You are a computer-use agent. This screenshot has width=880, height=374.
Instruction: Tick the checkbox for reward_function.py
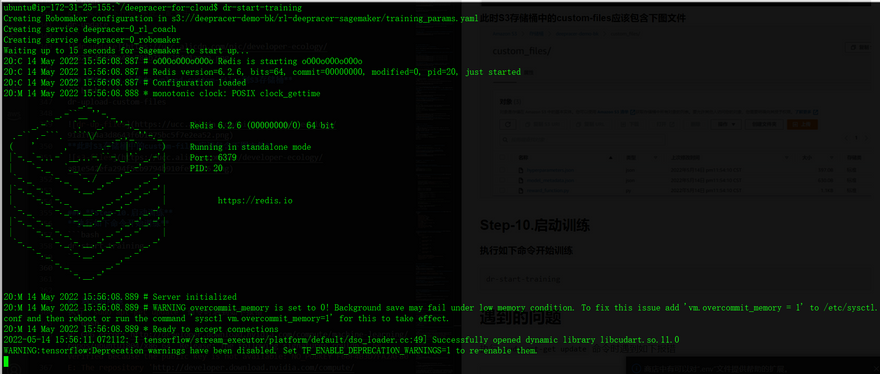point(502,190)
